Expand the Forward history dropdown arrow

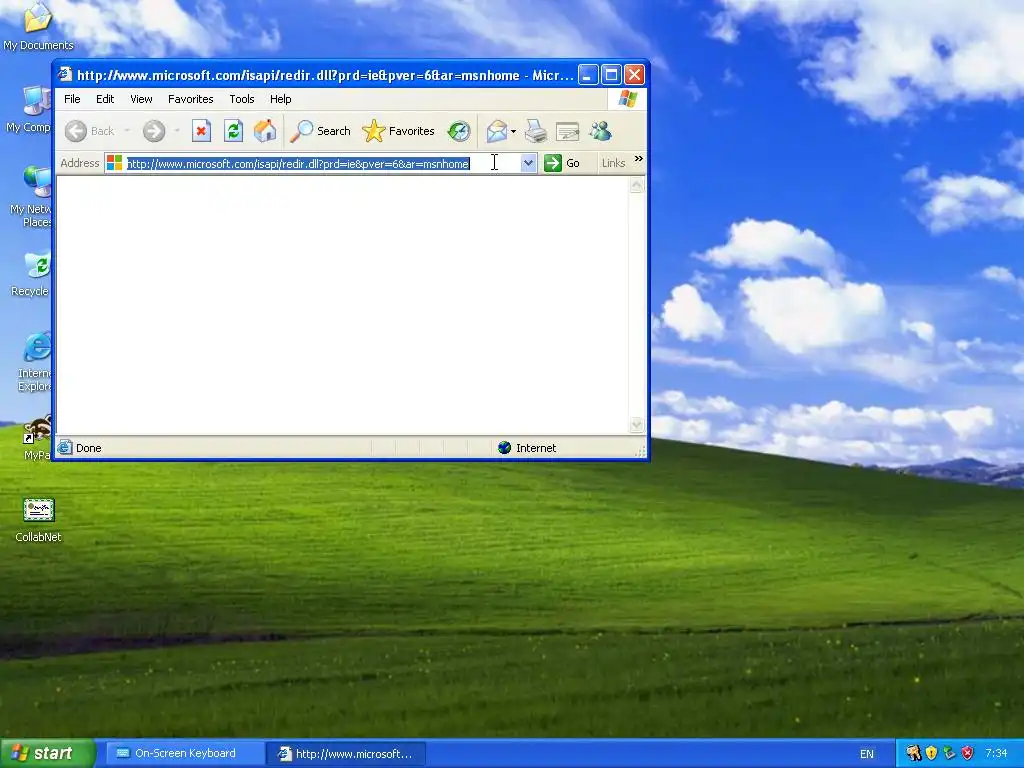tap(177, 131)
